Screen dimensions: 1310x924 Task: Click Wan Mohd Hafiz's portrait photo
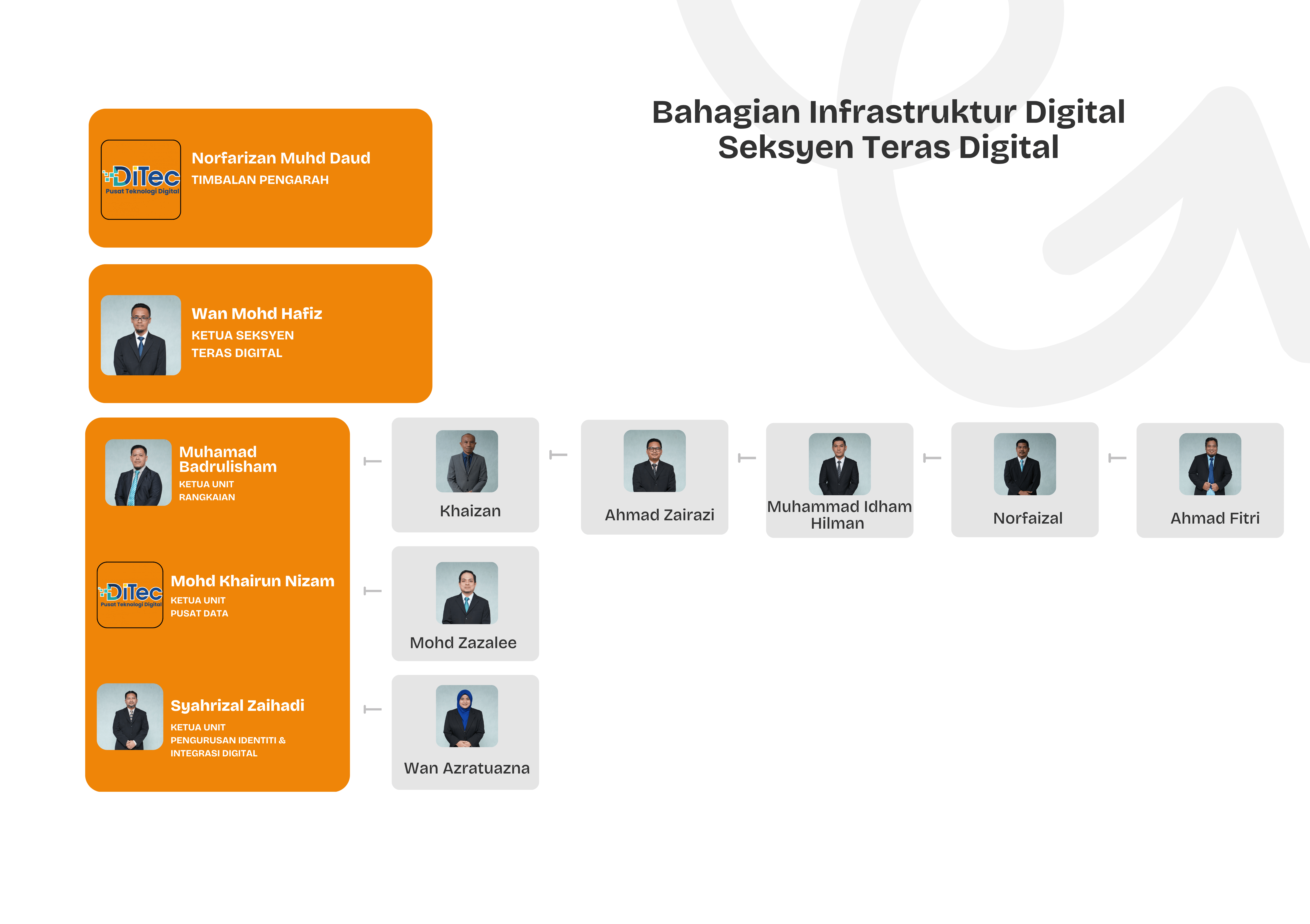pos(141,335)
